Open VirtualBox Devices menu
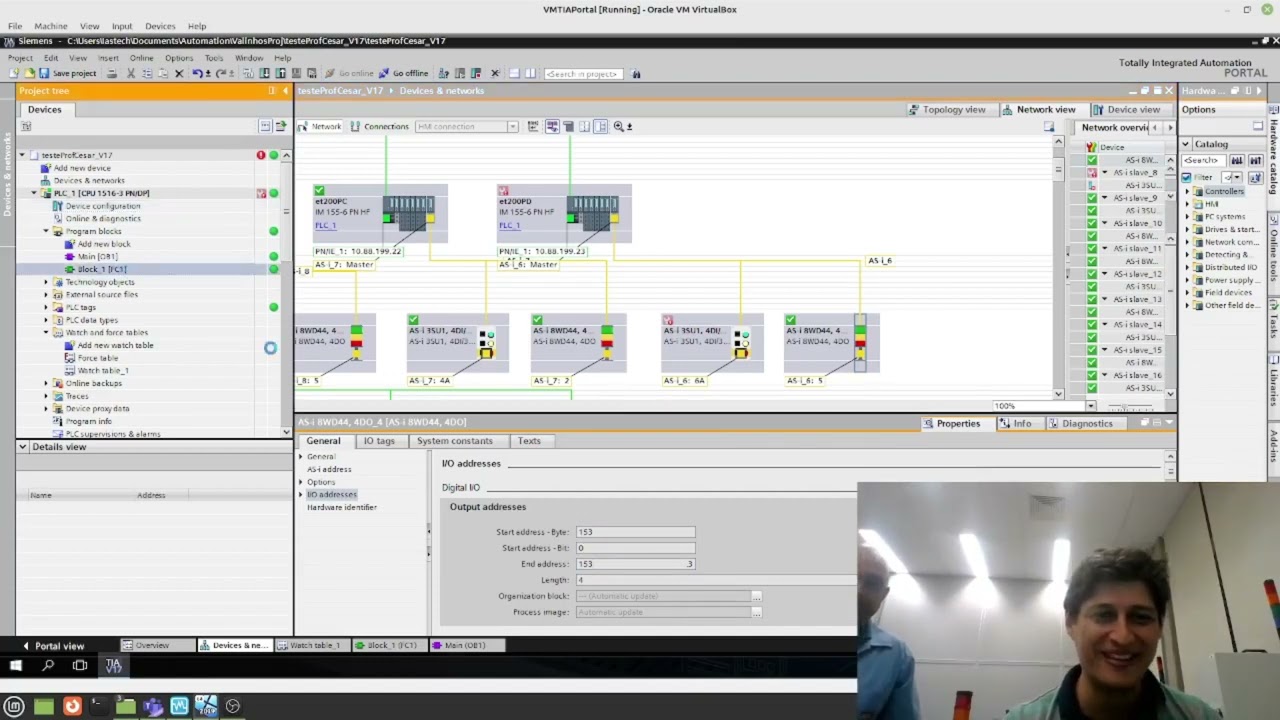Image resolution: width=1280 pixels, height=720 pixels. 159,26
